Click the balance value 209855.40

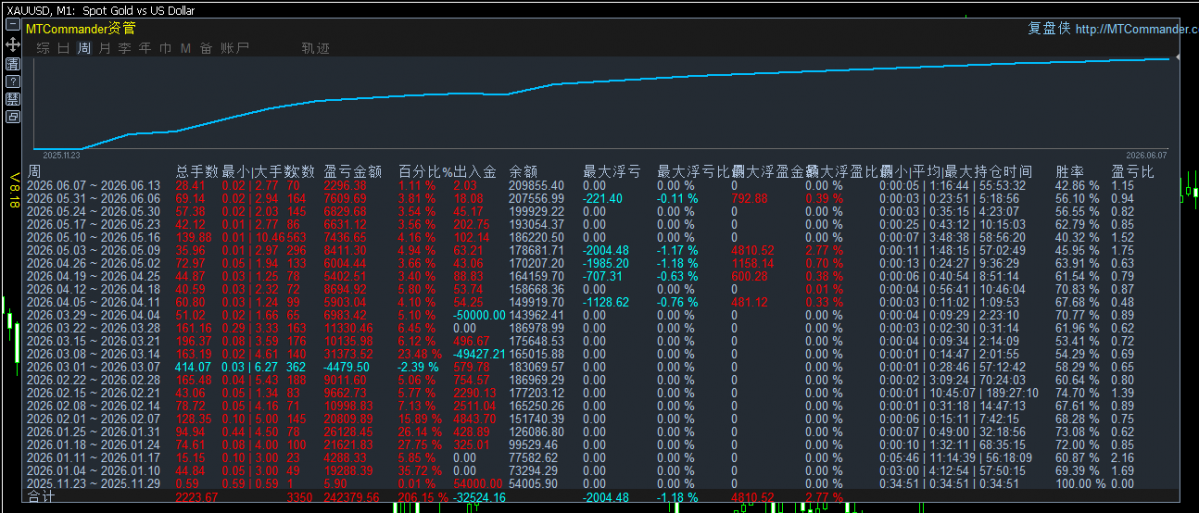pyautogui.click(x=537, y=185)
